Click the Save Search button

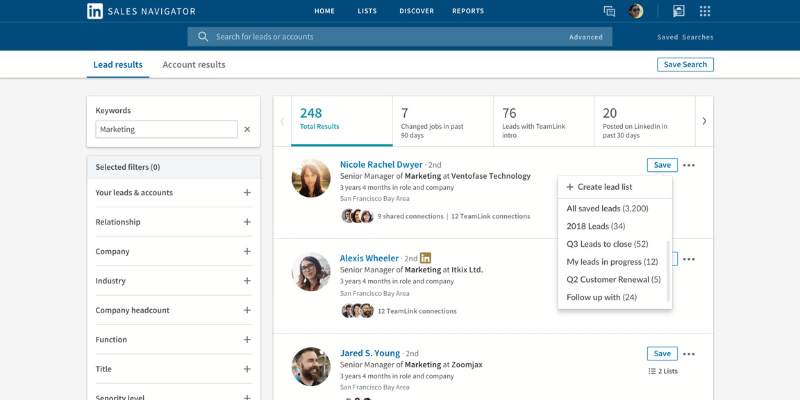(685, 64)
